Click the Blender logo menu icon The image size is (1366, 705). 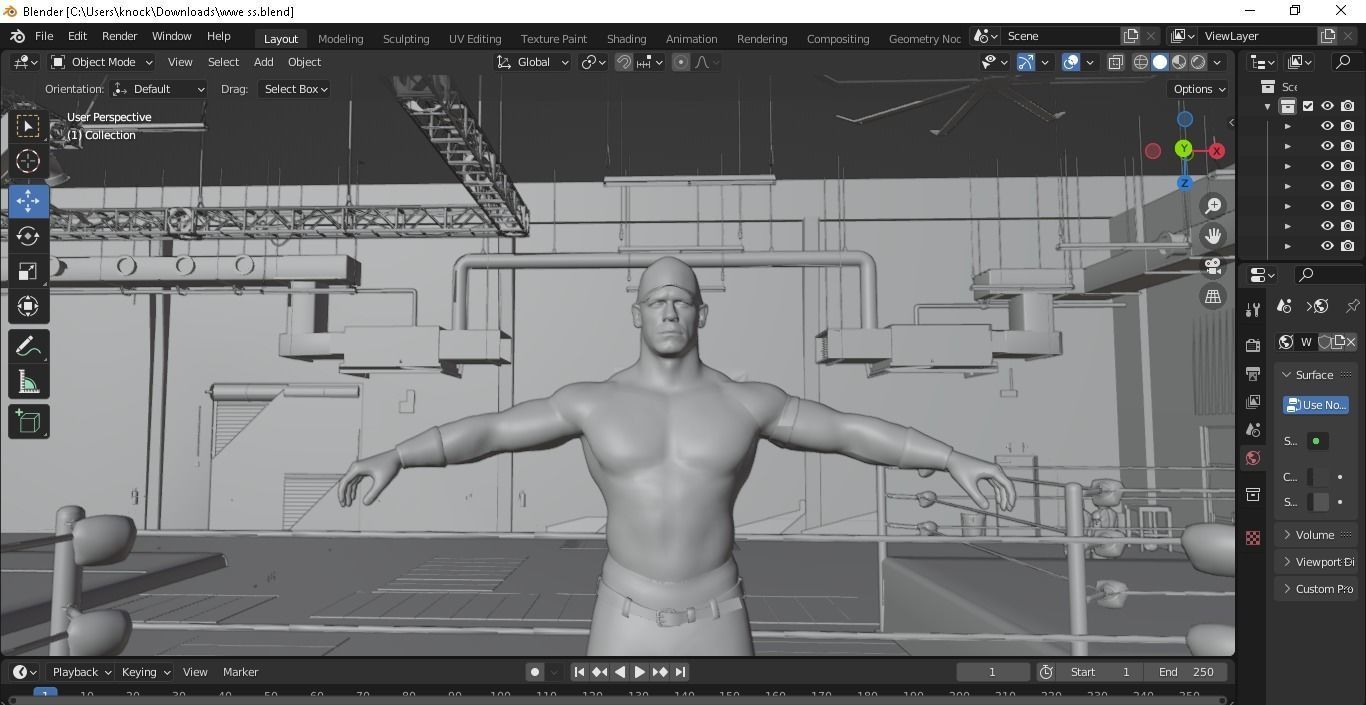coord(17,36)
